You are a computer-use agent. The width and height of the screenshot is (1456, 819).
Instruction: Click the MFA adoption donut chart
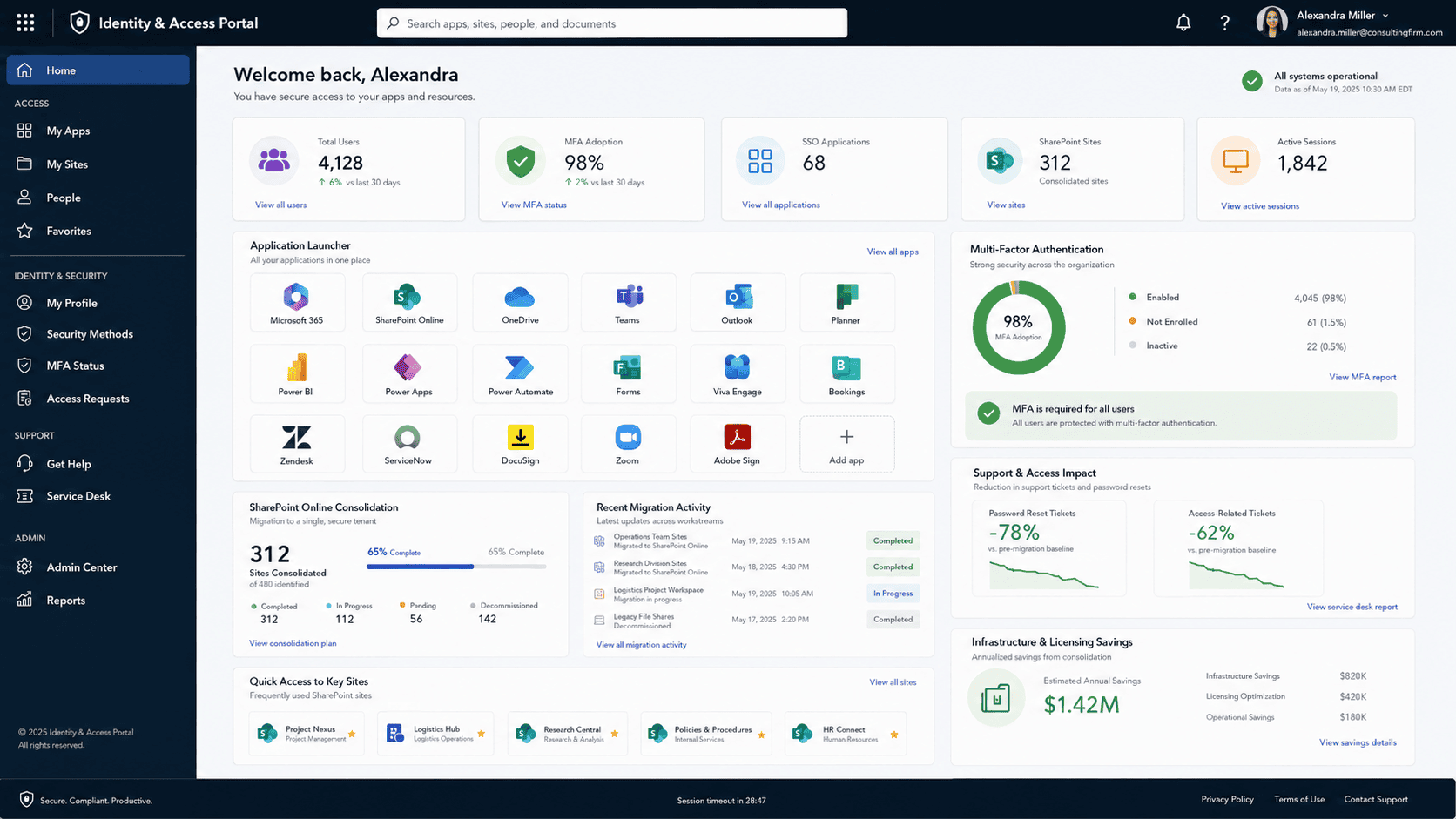pos(1018,328)
